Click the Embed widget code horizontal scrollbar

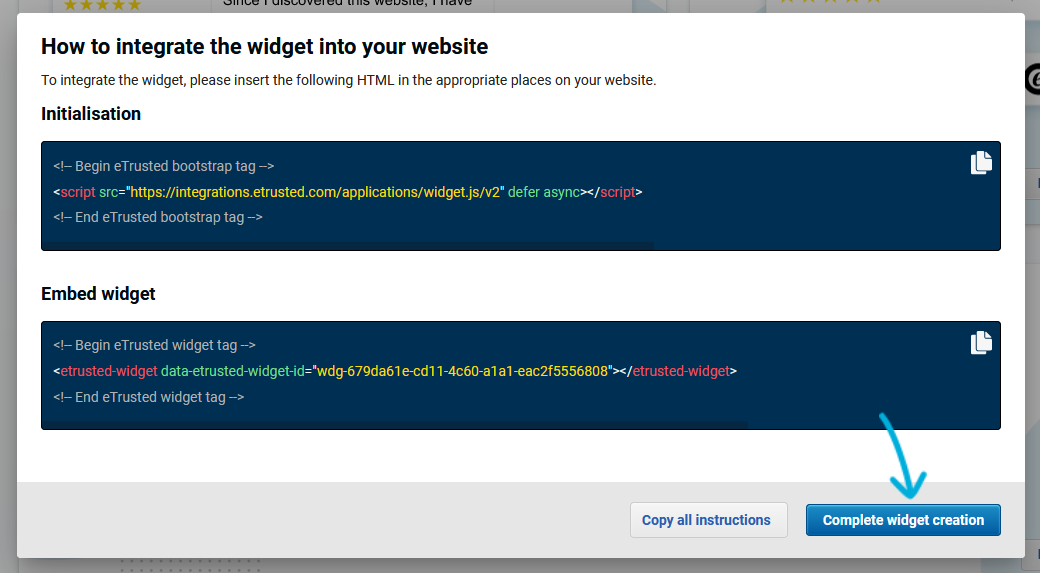[x=395, y=424]
